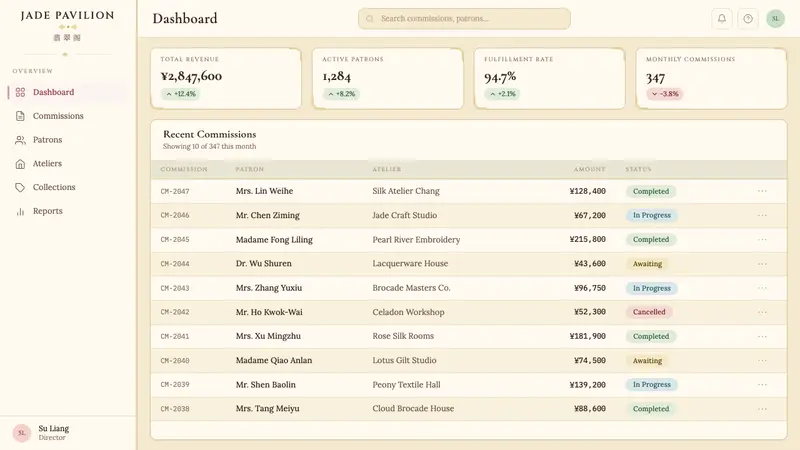Open Reports from sidebar
This screenshot has height=450, width=800.
(x=67, y=211)
